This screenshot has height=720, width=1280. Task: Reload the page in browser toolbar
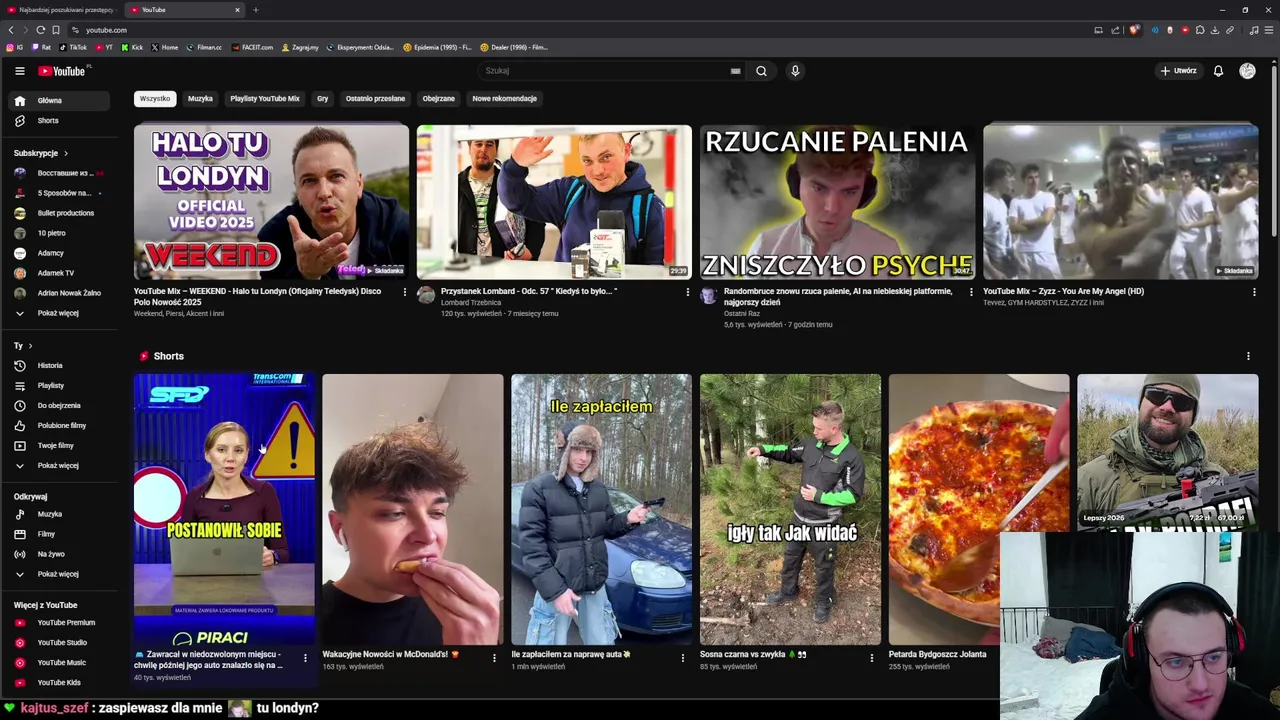[x=40, y=30]
